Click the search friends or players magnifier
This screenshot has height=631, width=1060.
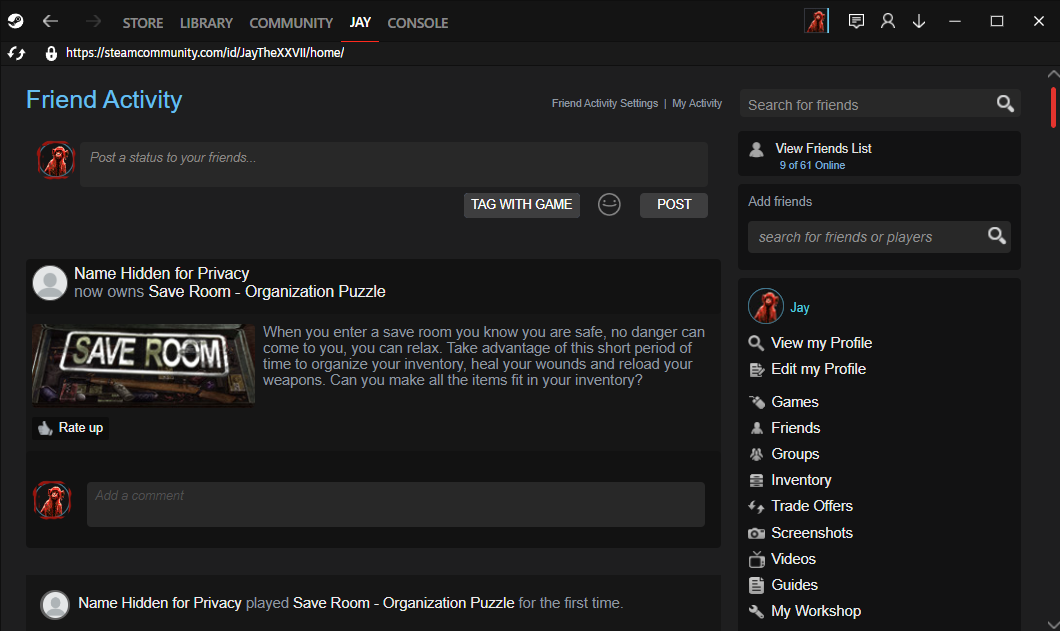coord(996,235)
